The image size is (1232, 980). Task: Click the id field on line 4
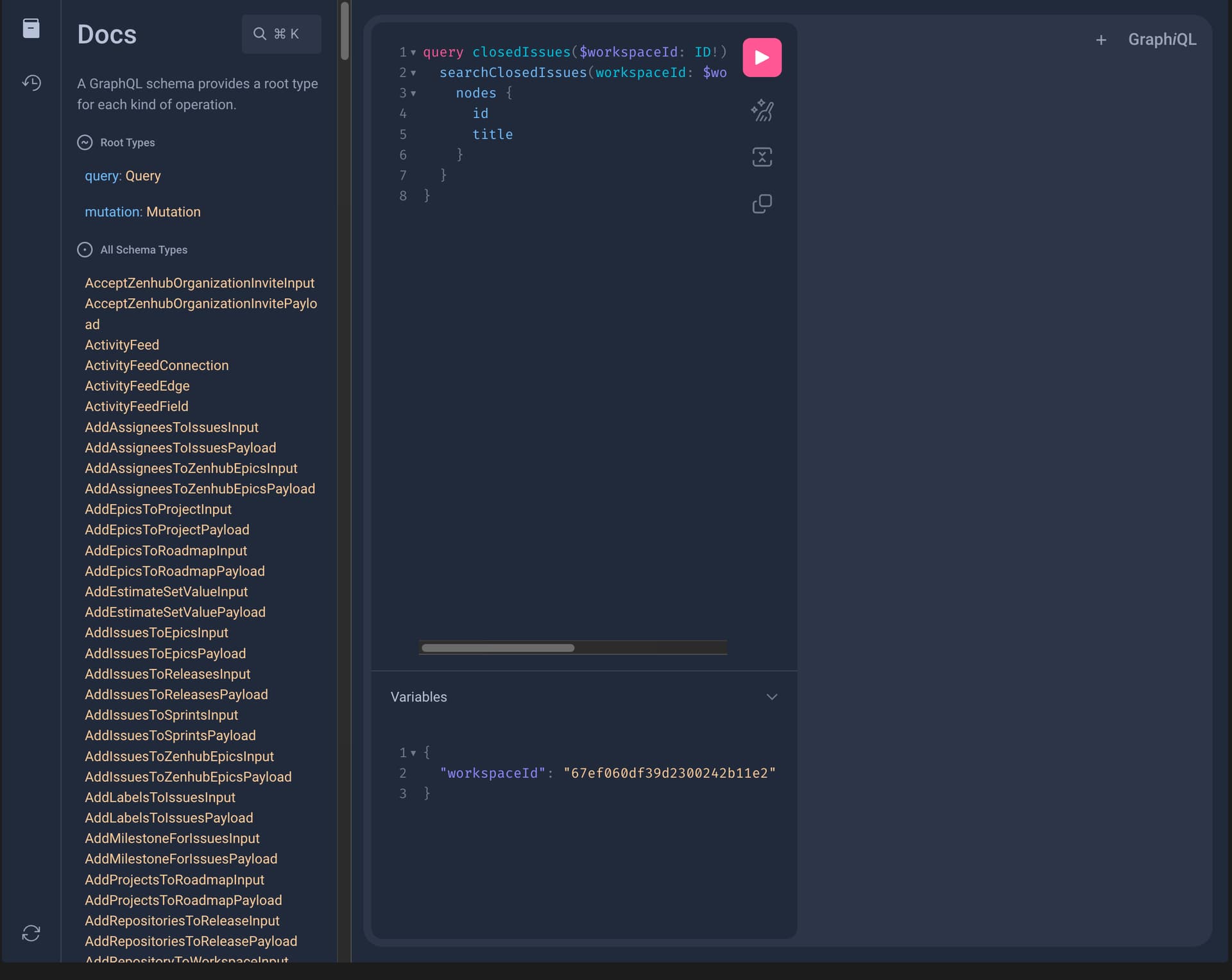click(480, 114)
